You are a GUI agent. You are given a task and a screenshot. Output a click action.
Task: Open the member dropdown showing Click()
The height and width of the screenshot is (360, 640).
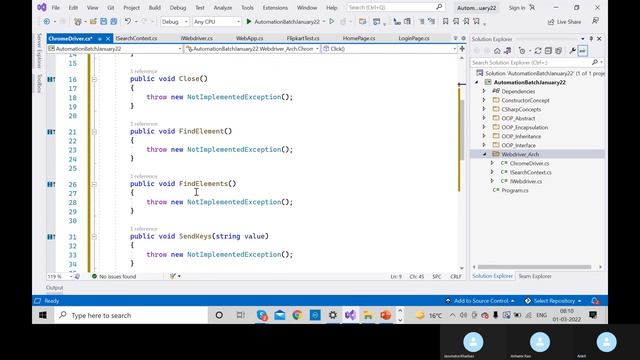pos(389,49)
